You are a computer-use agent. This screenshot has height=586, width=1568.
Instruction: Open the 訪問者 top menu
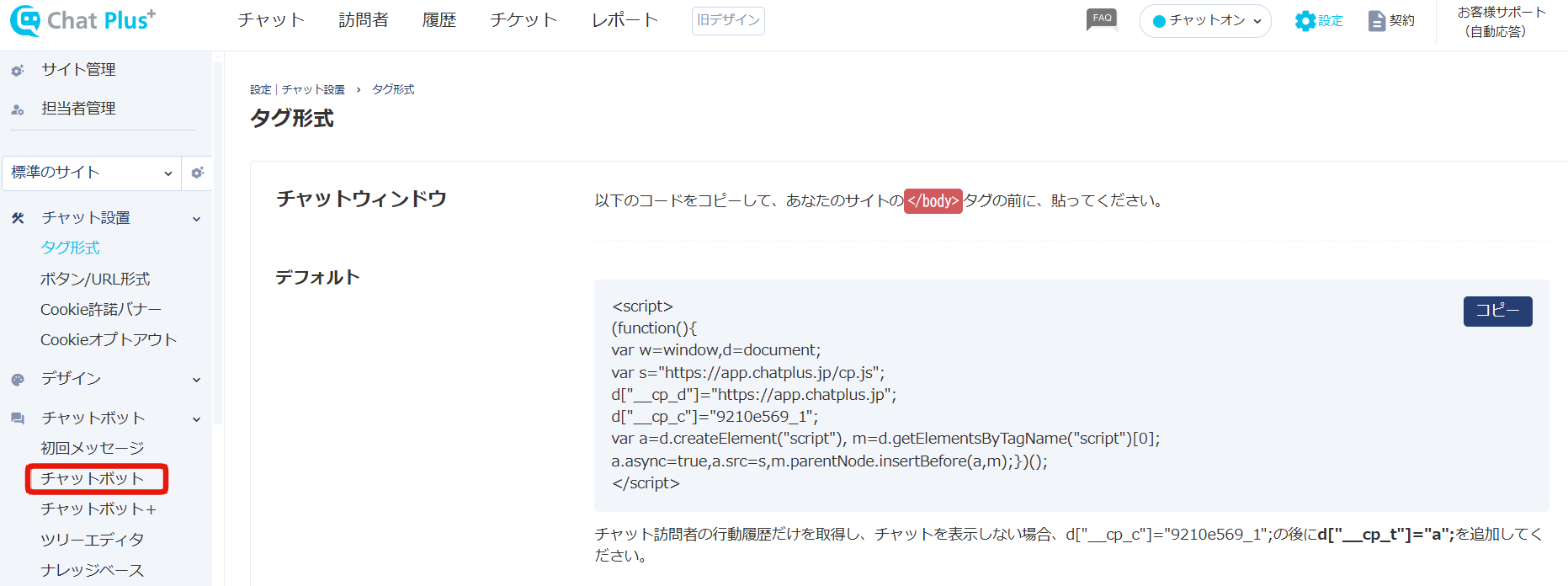(x=364, y=20)
